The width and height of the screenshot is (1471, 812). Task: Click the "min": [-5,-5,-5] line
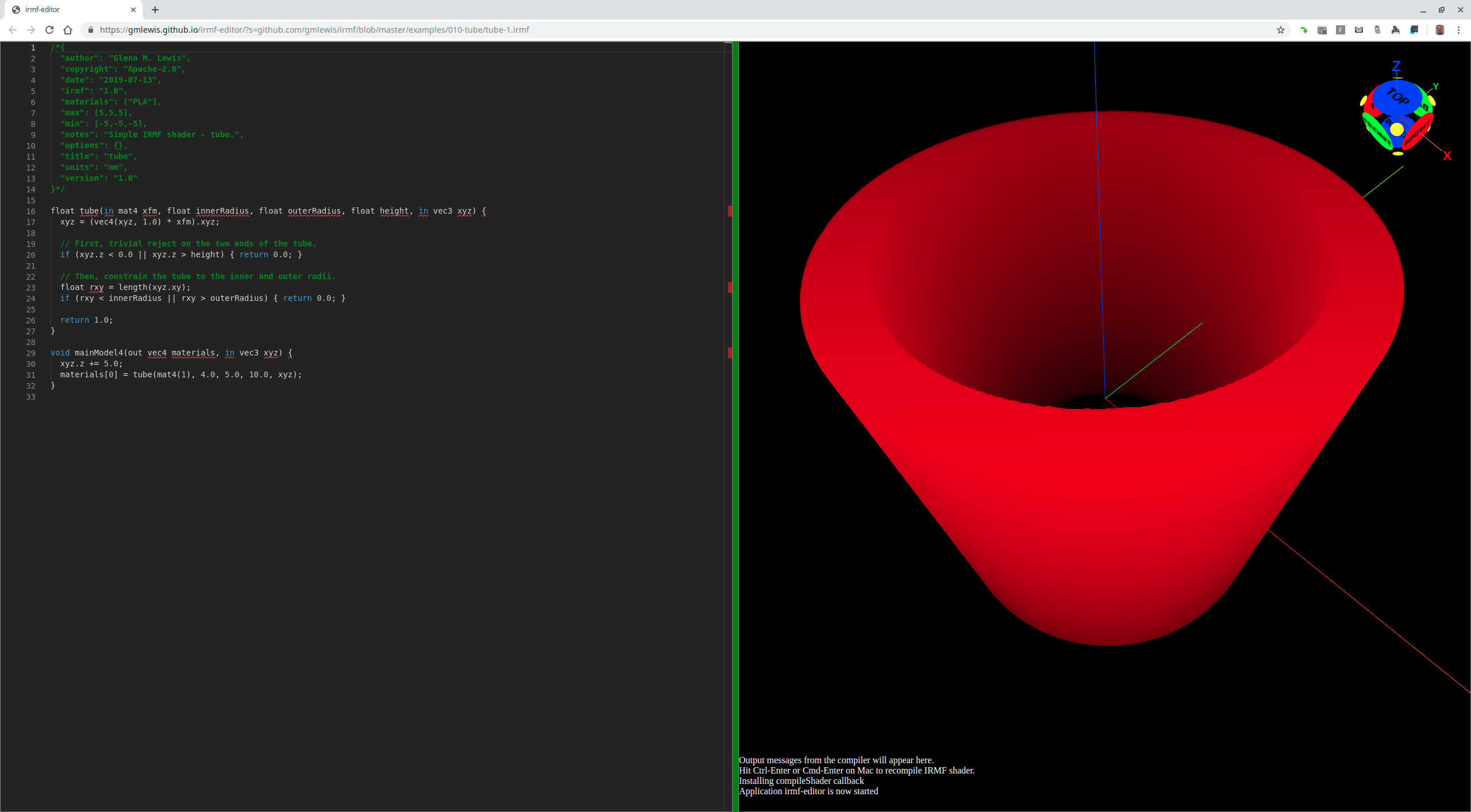pyautogui.click(x=103, y=123)
